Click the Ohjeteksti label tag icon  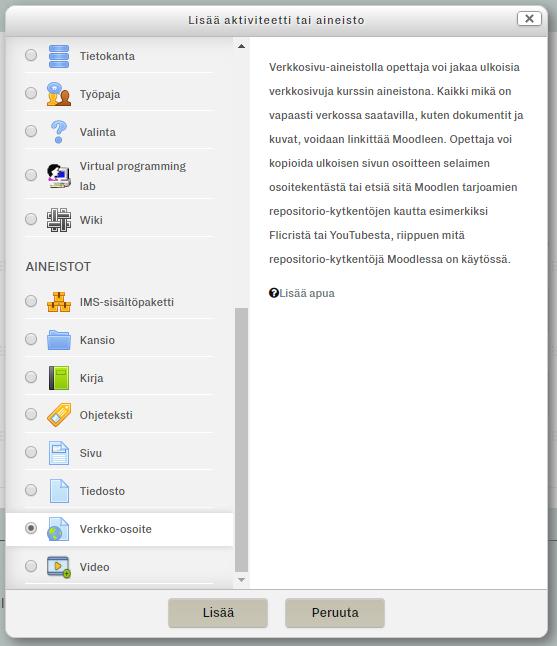pyautogui.click(x=59, y=415)
